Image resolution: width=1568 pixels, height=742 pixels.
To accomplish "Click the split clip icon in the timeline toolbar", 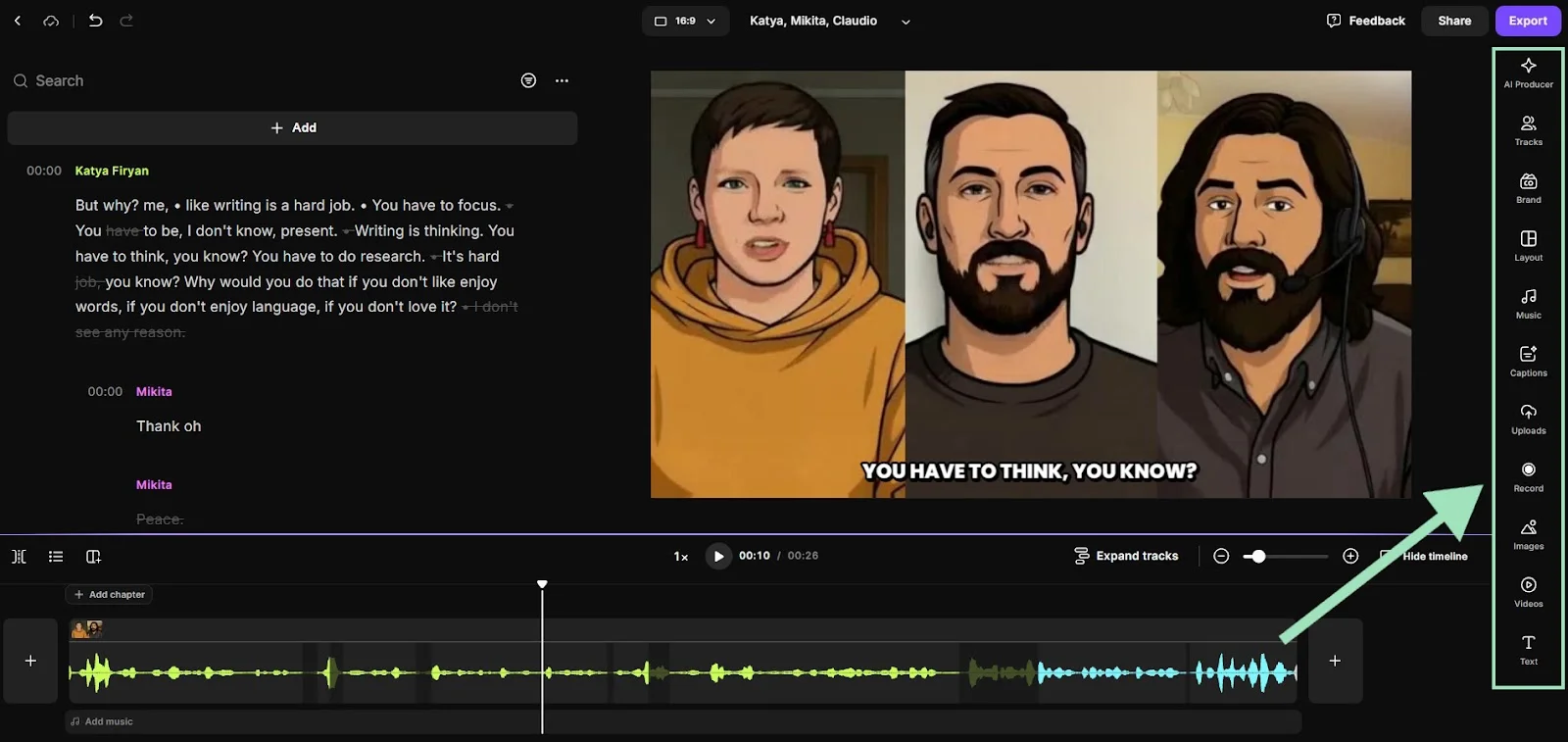I will coord(19,556).
